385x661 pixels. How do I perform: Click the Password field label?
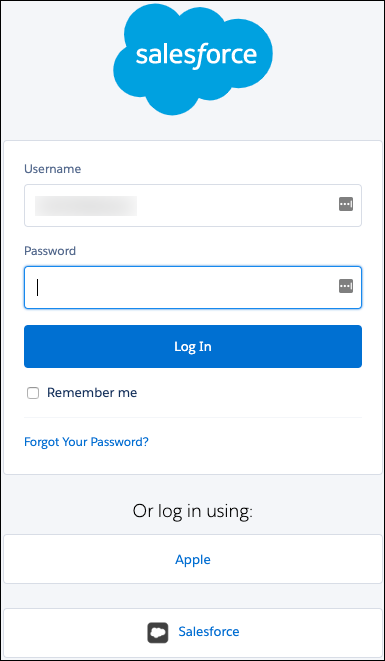(50, 251)
